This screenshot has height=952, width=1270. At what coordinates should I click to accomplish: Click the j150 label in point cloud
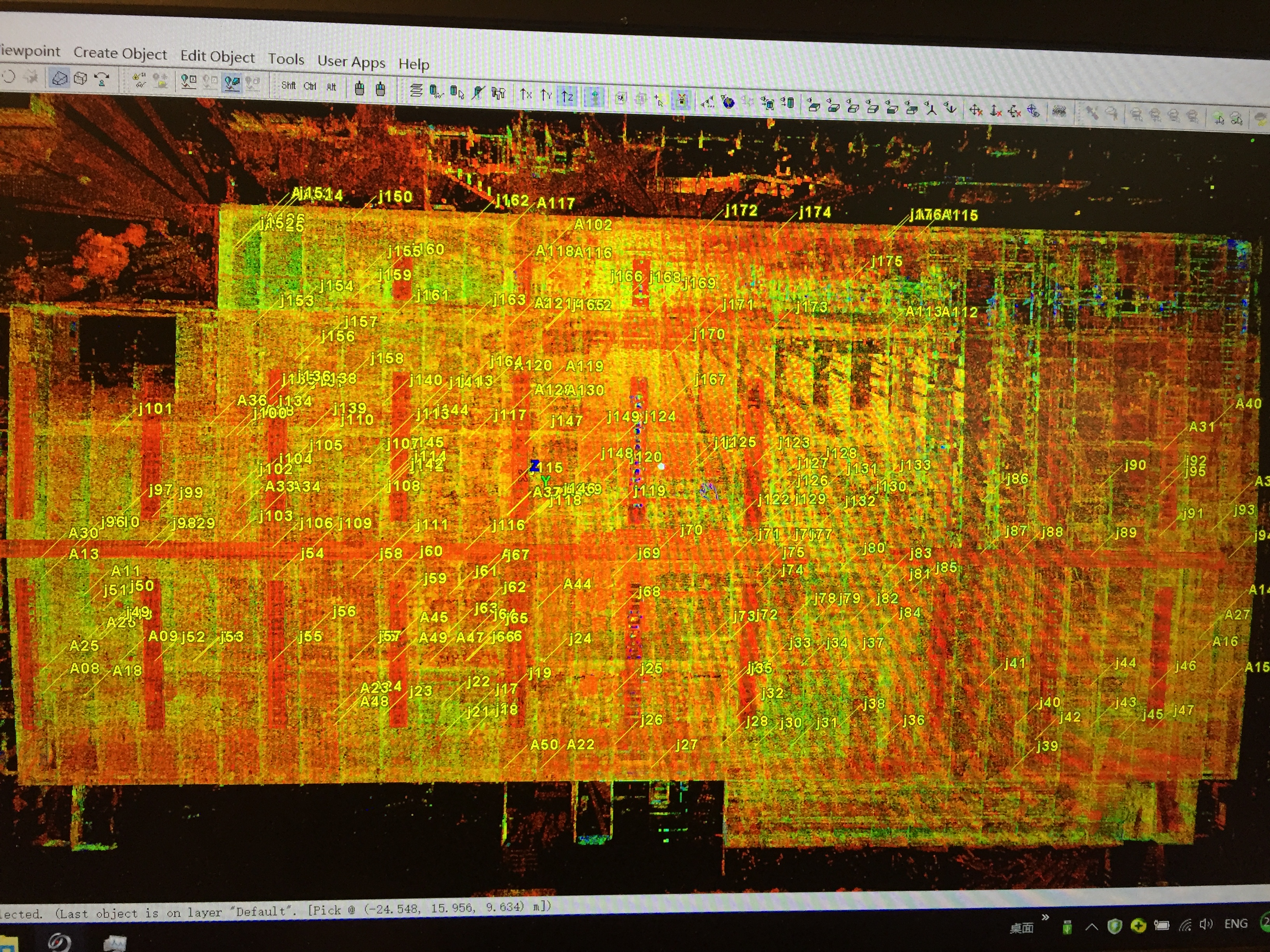tap(395, 197)
